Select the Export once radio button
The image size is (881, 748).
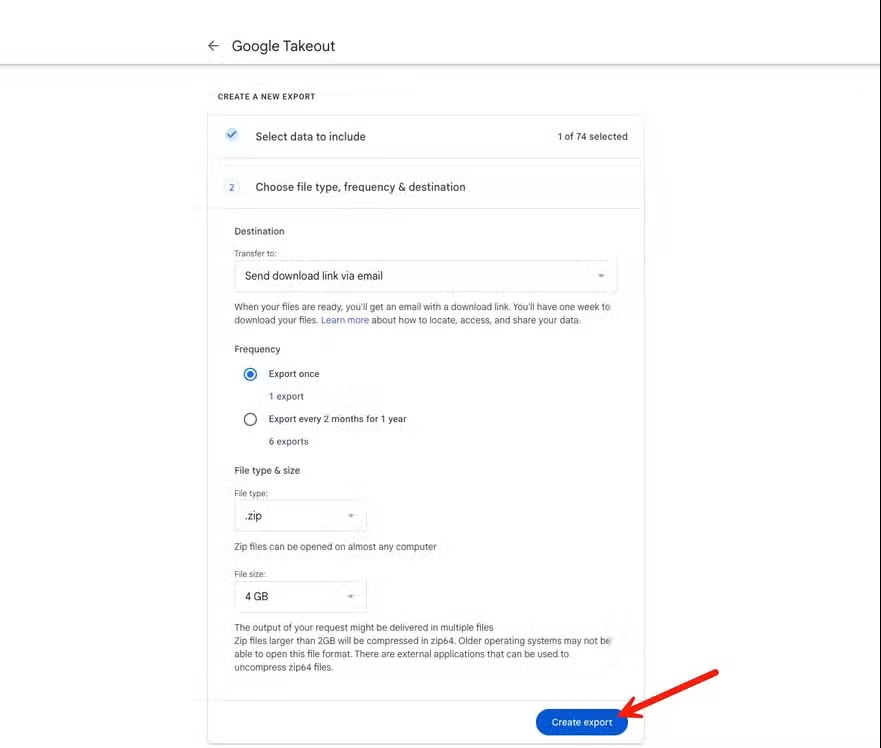[x=250, y=374]
